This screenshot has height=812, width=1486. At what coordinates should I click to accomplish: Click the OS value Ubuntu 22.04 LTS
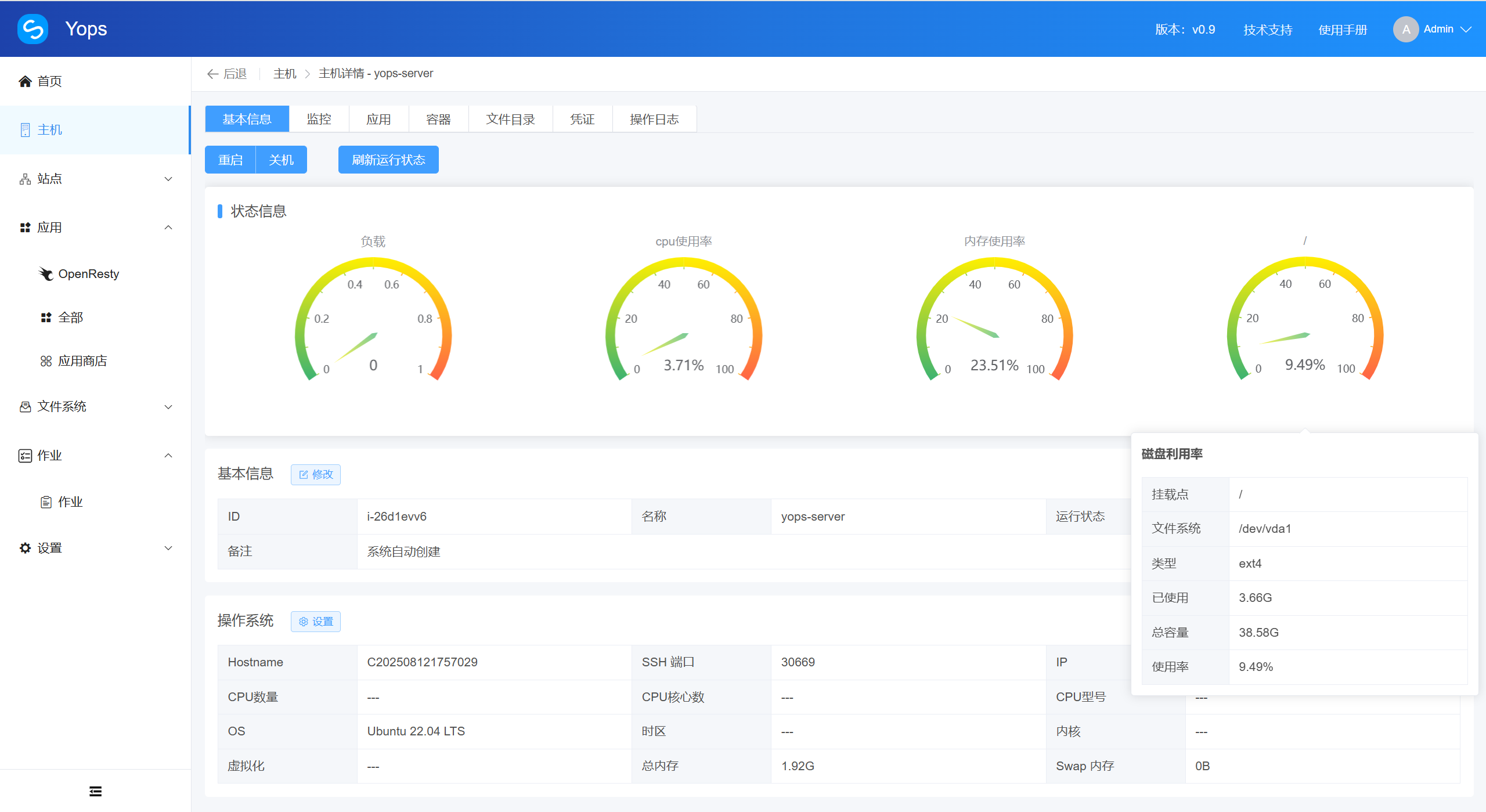pyautogui.click(x=416, y=731)
